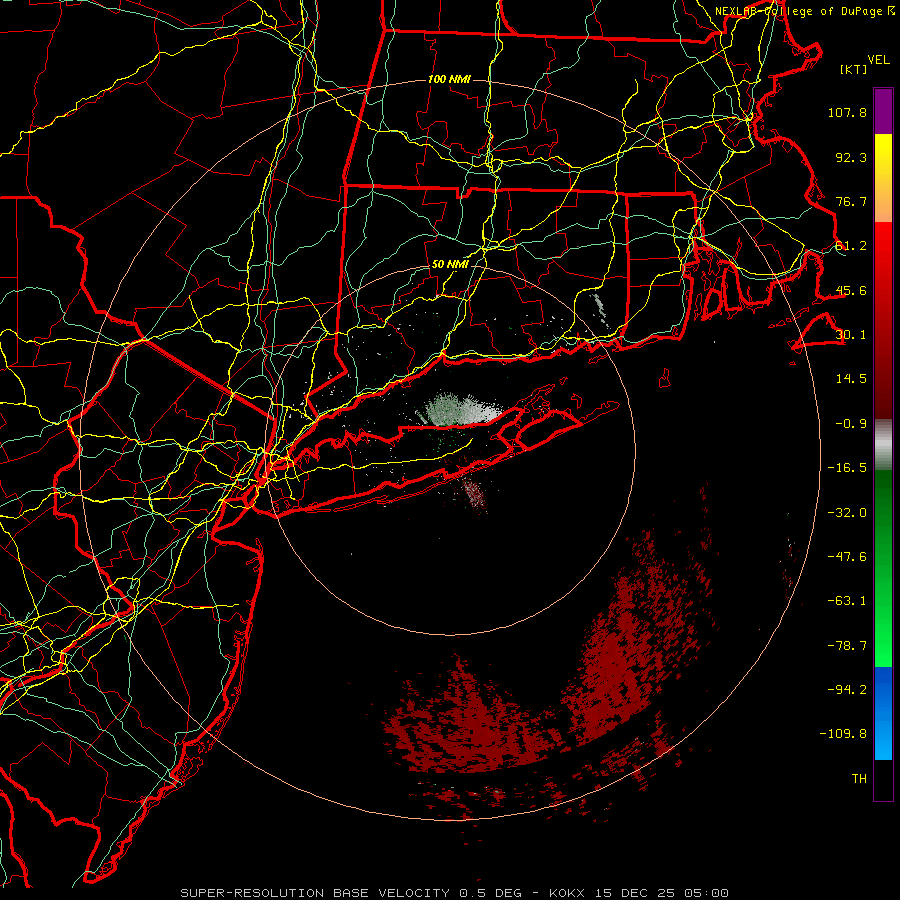Click the 61.2 velocity scale value
The height and width of the screenshot is (900, 900).
click(x=851, y=246)
